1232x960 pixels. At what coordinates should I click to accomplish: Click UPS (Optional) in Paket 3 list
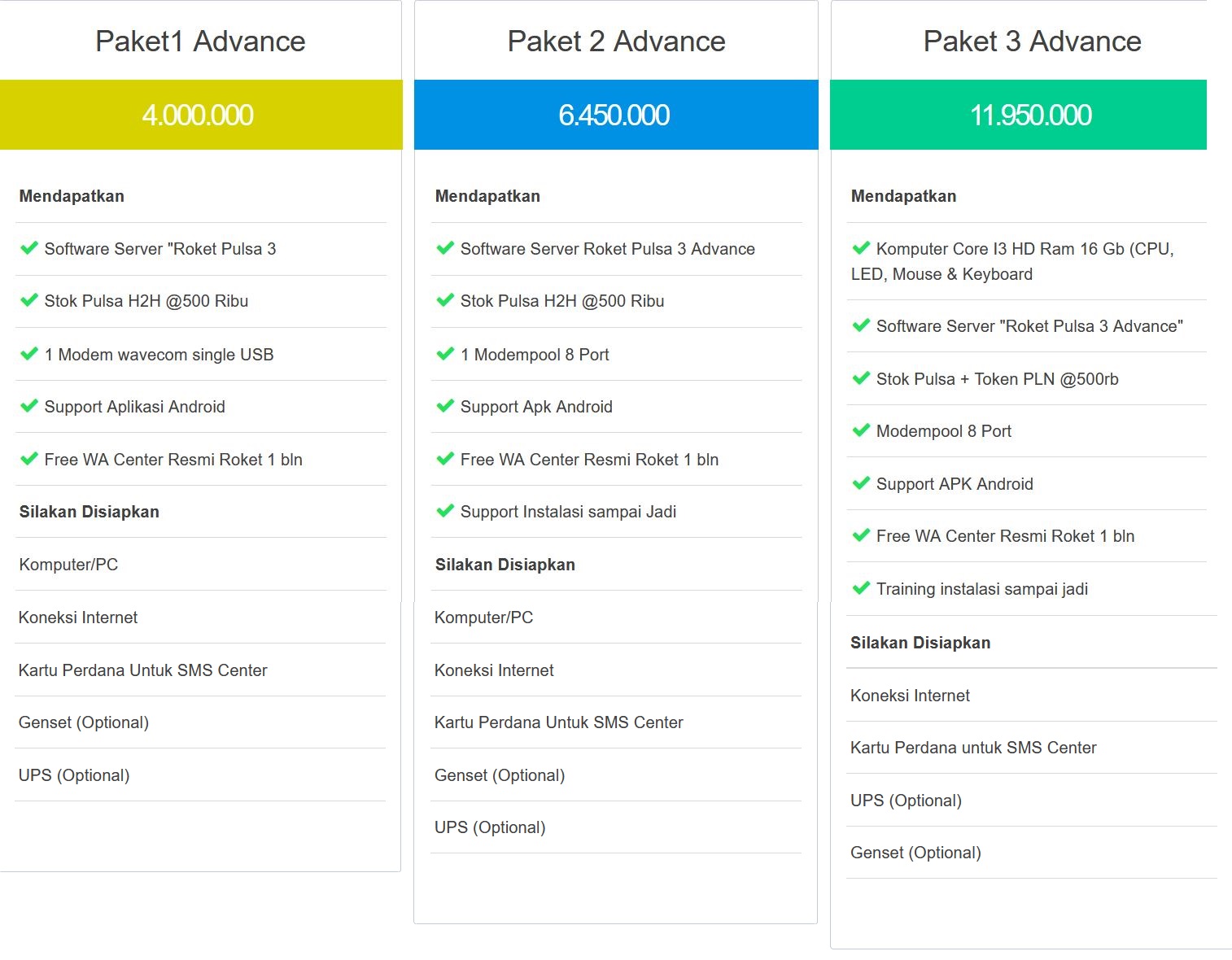(906, 801)
